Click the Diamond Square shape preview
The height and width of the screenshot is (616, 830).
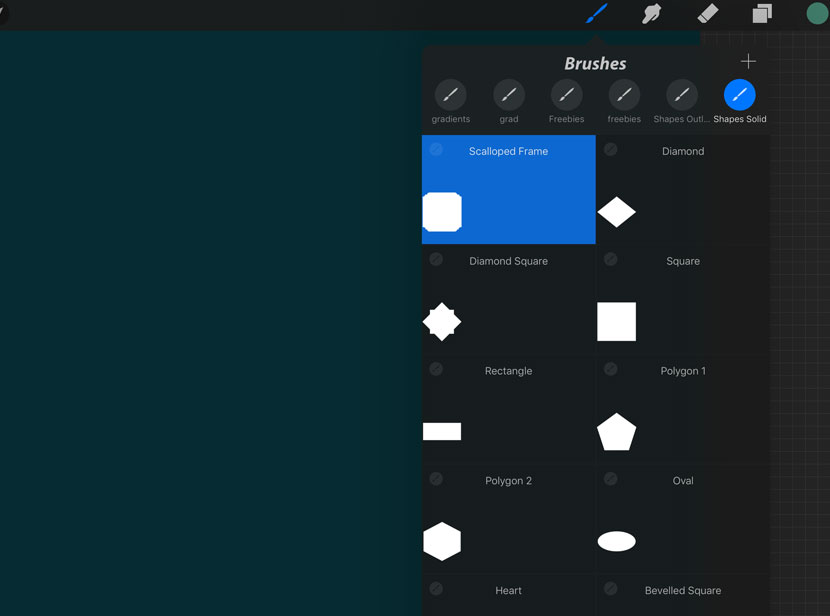[442, 322]
